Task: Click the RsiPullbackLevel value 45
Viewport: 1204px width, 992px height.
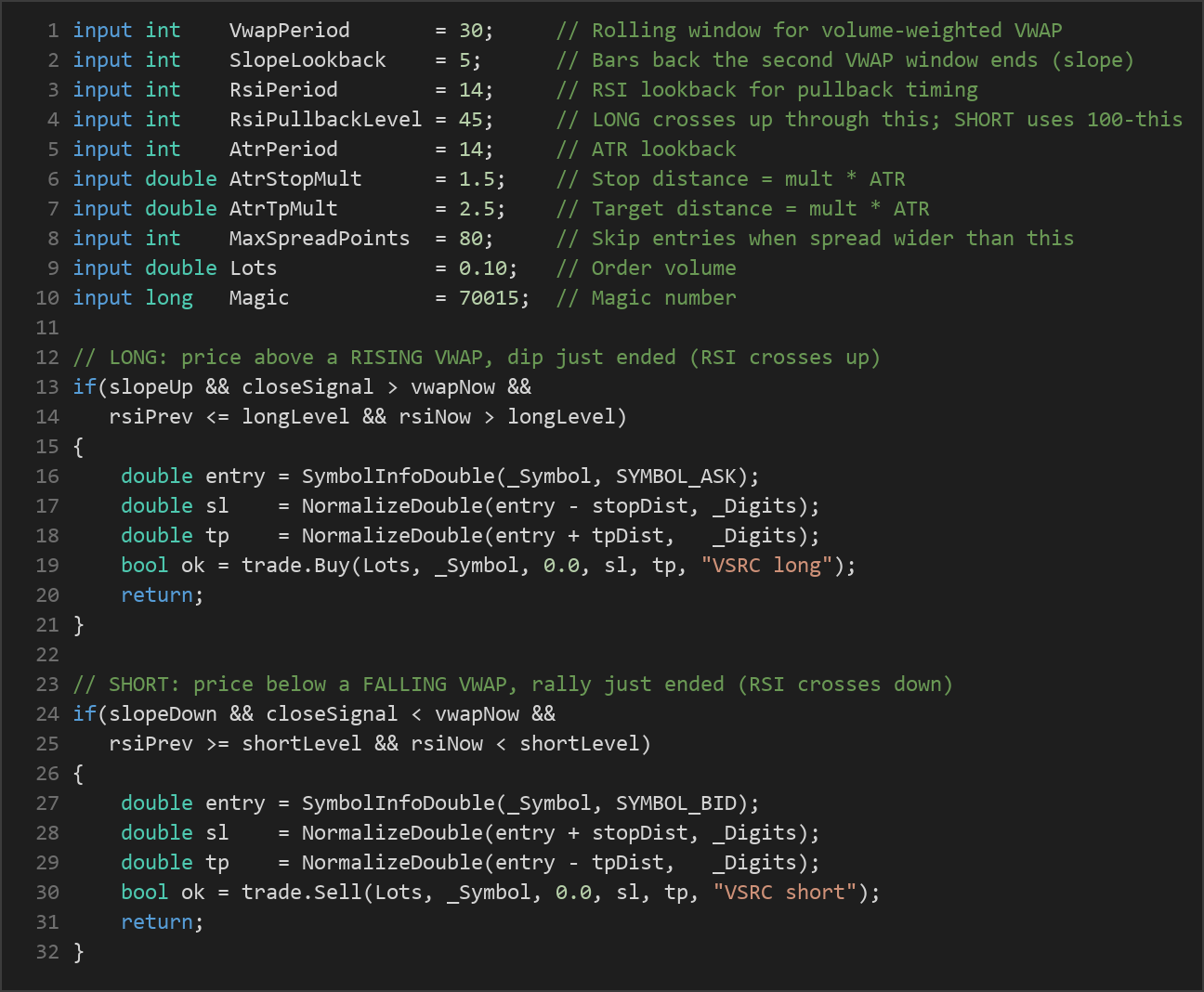Action: 471,120
